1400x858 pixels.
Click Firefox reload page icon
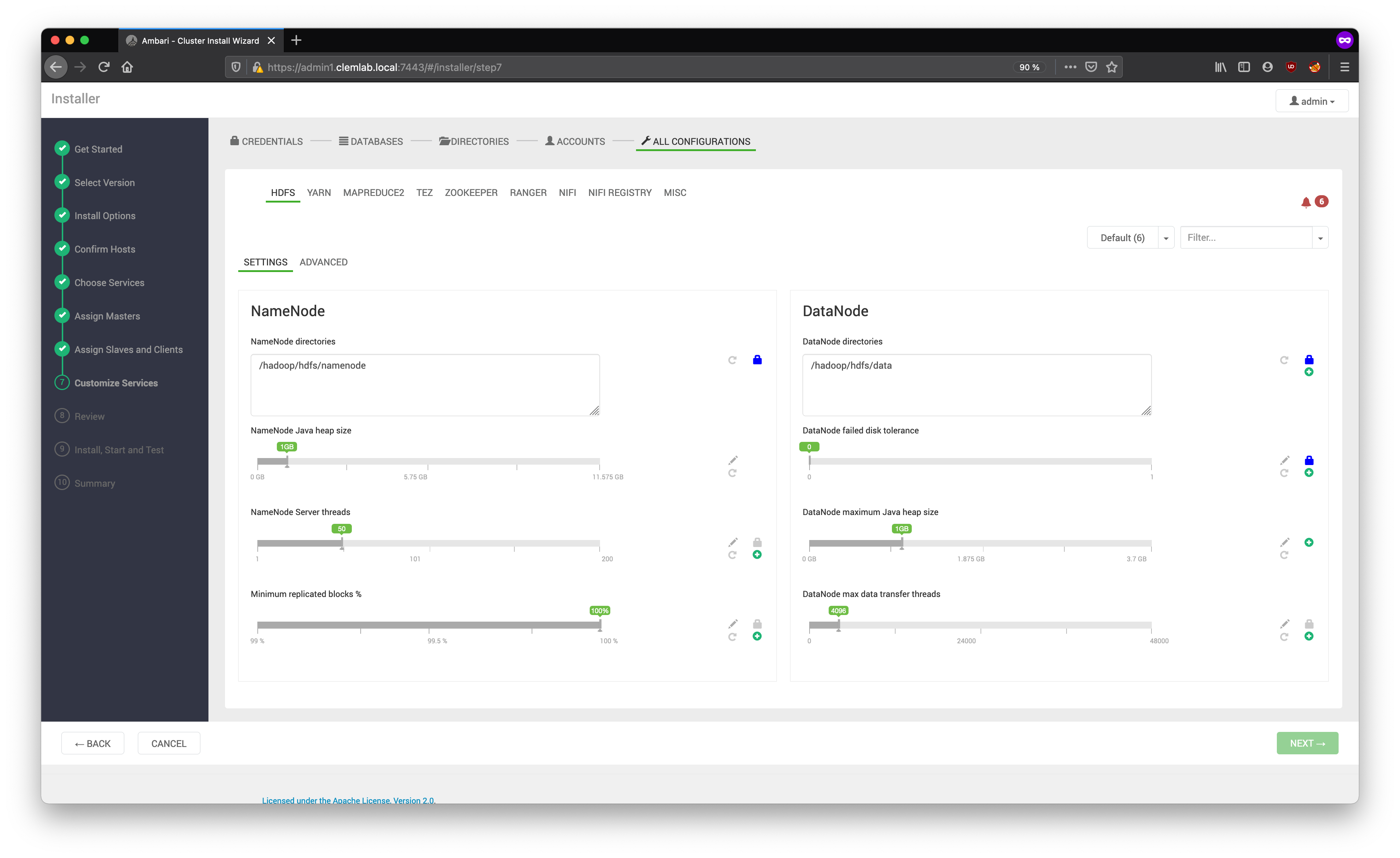pos(104,67)
